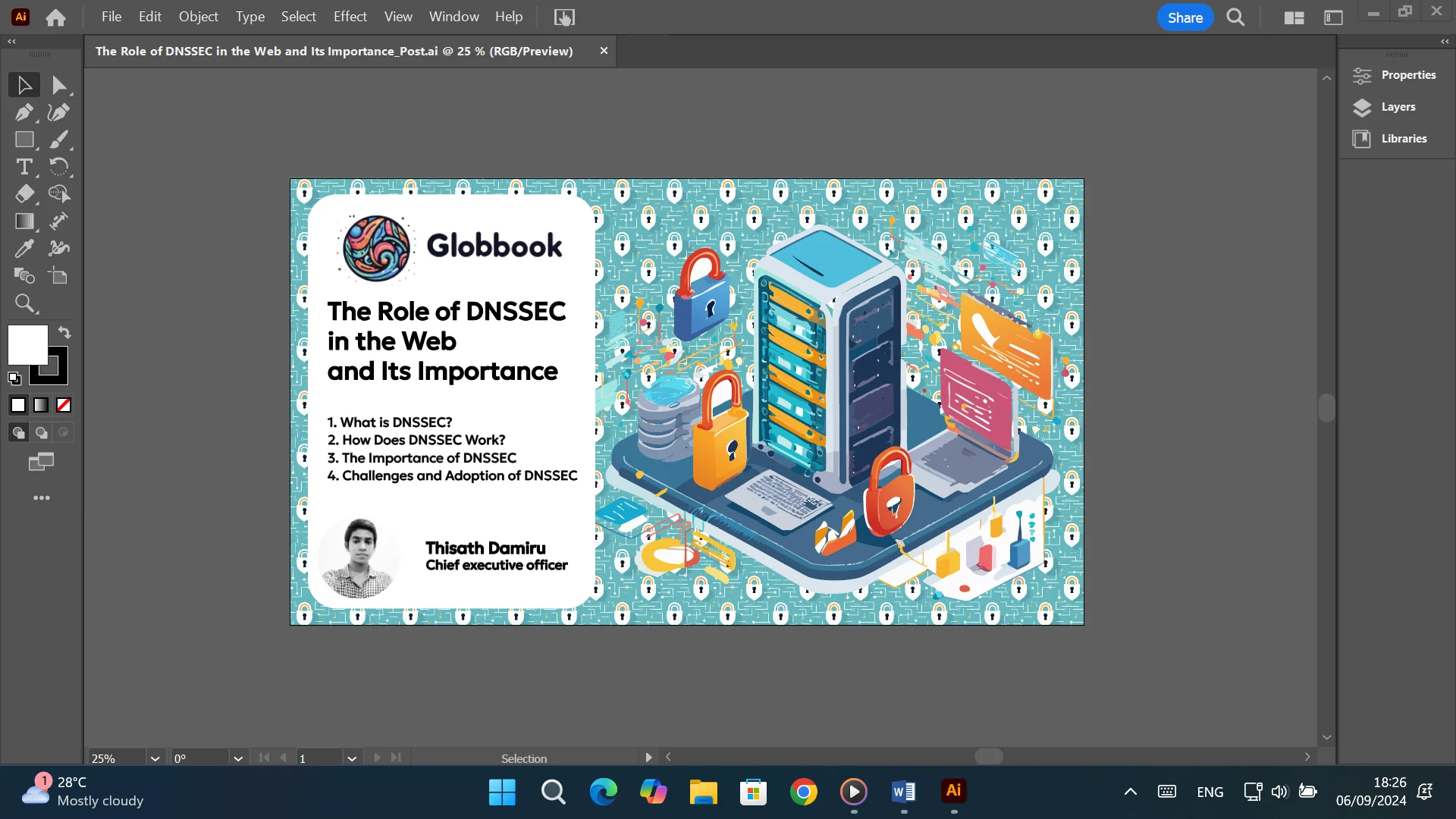Image resolution: width=1456 pixels, height=819 pixels.
Task: Pick the Eraser tool
Action: click(24, 194)
